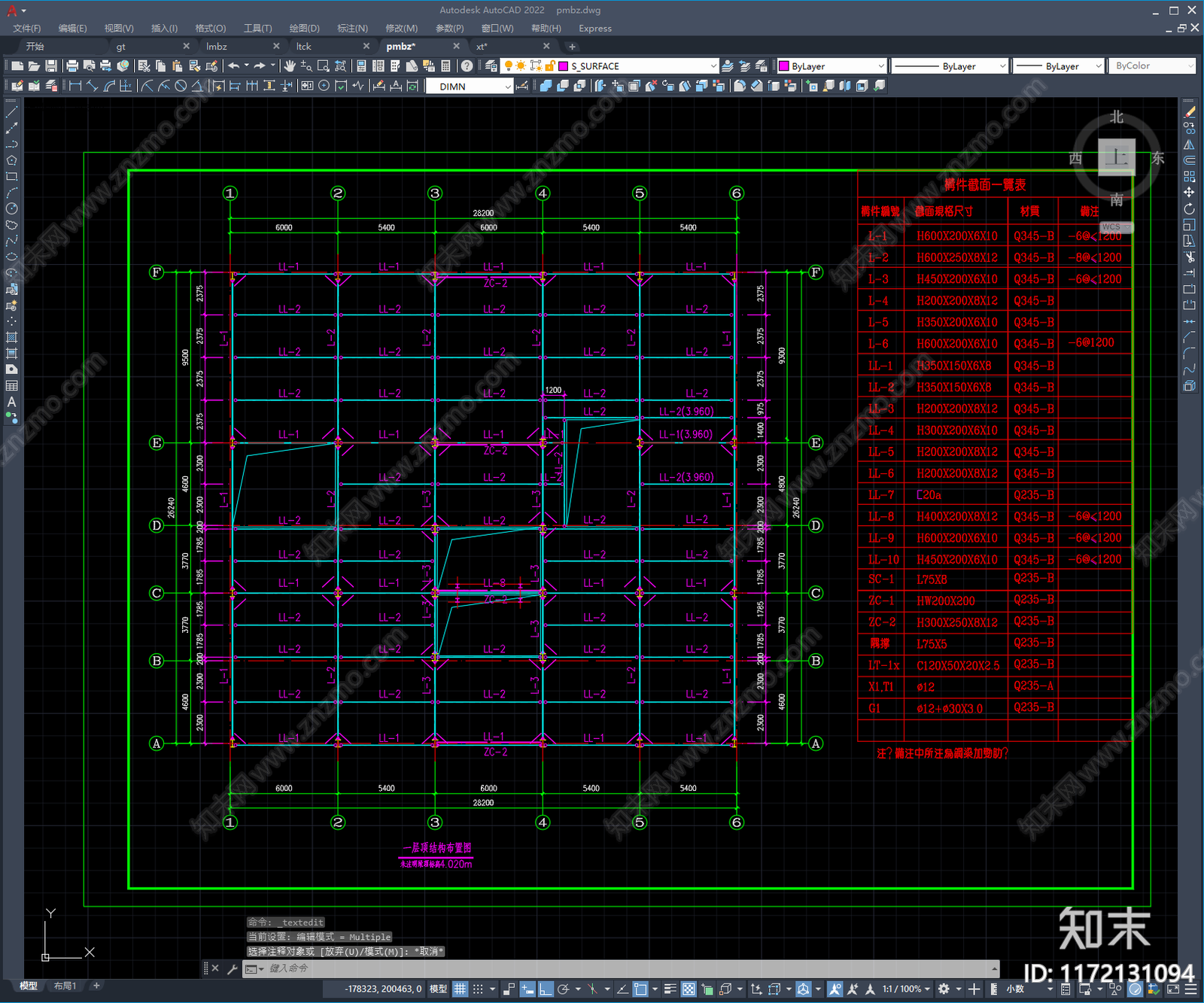Toggle the 模型 model space button
This screenshot has width=1204, height=1003.
coord(438,989)
